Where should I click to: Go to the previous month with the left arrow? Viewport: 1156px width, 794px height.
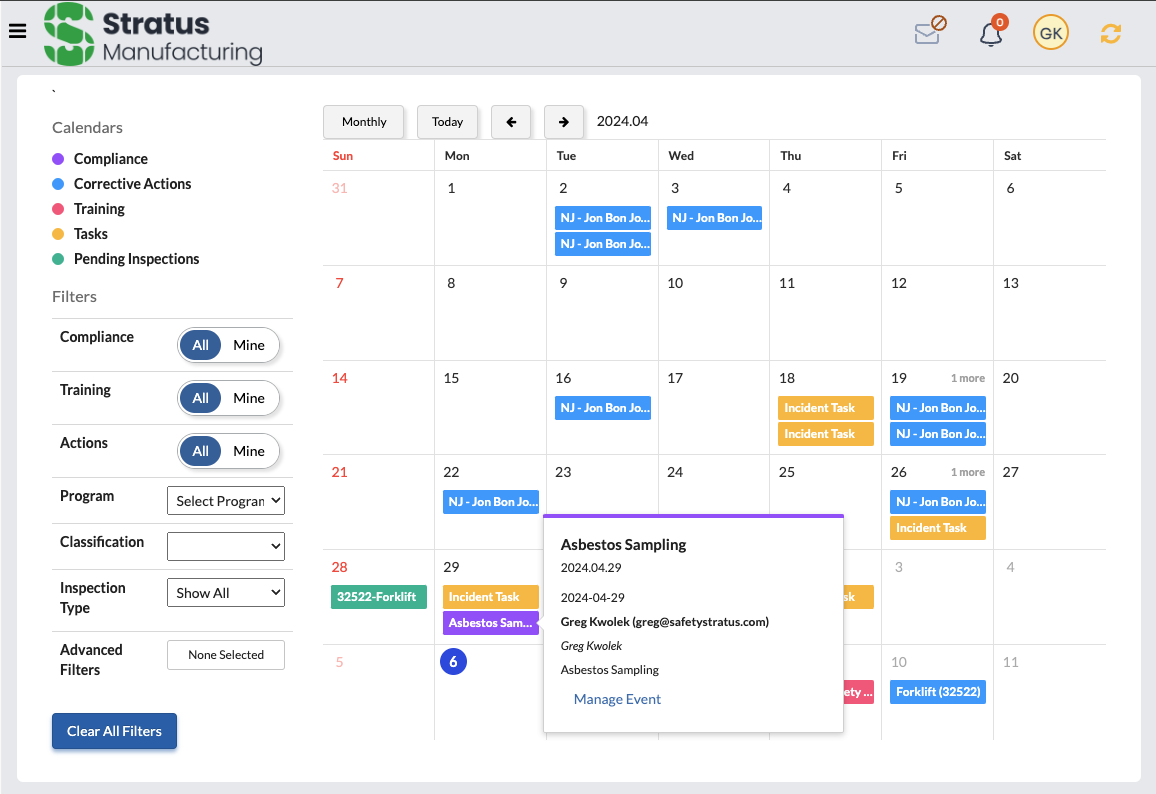coord(511,121)
